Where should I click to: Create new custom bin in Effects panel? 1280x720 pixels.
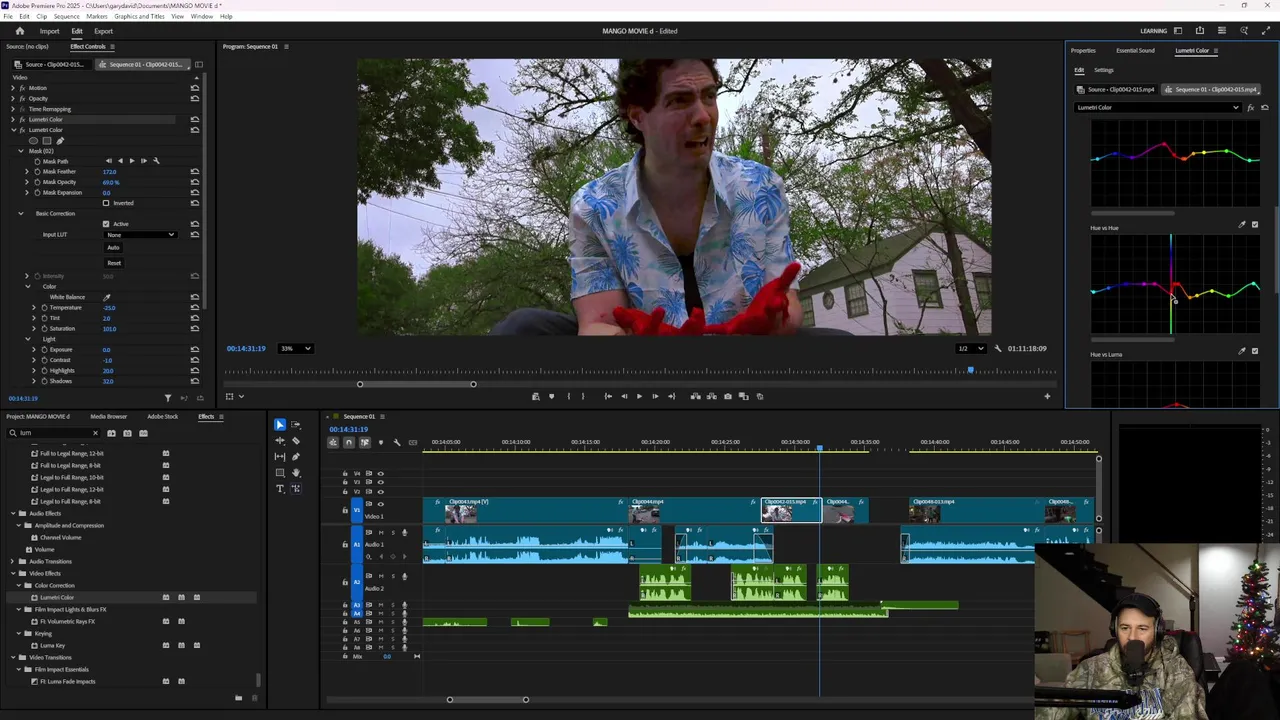[238, 697]
